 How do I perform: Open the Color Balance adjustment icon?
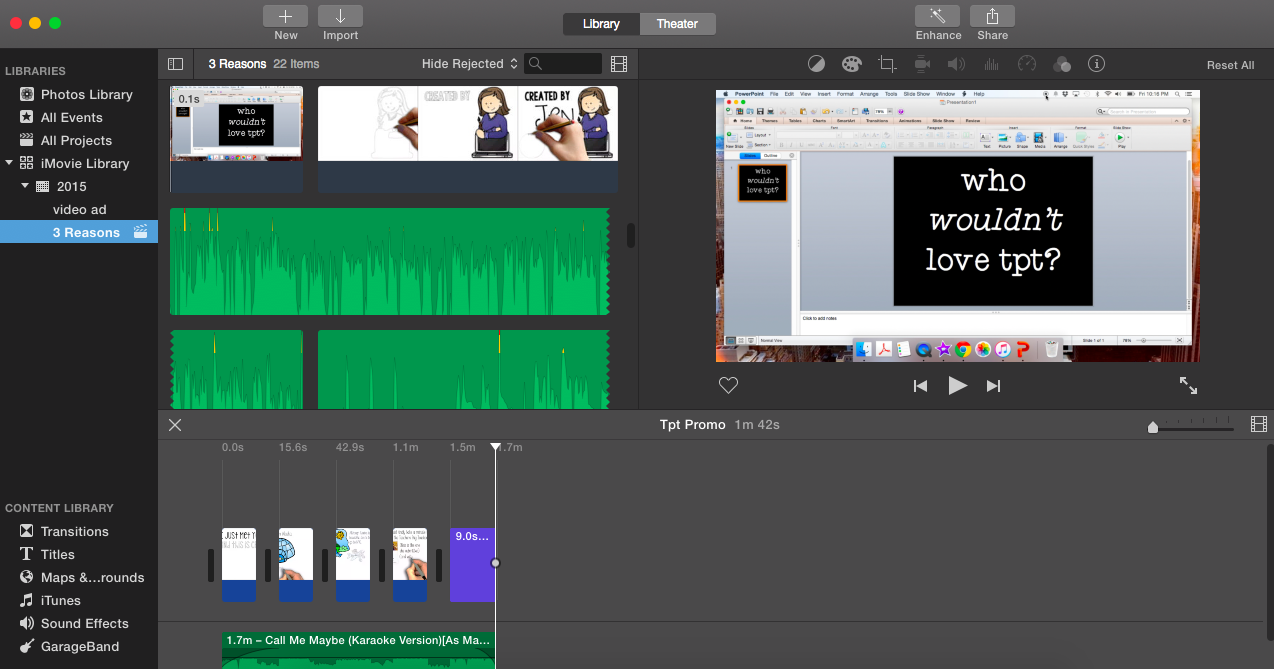(816, 63)
